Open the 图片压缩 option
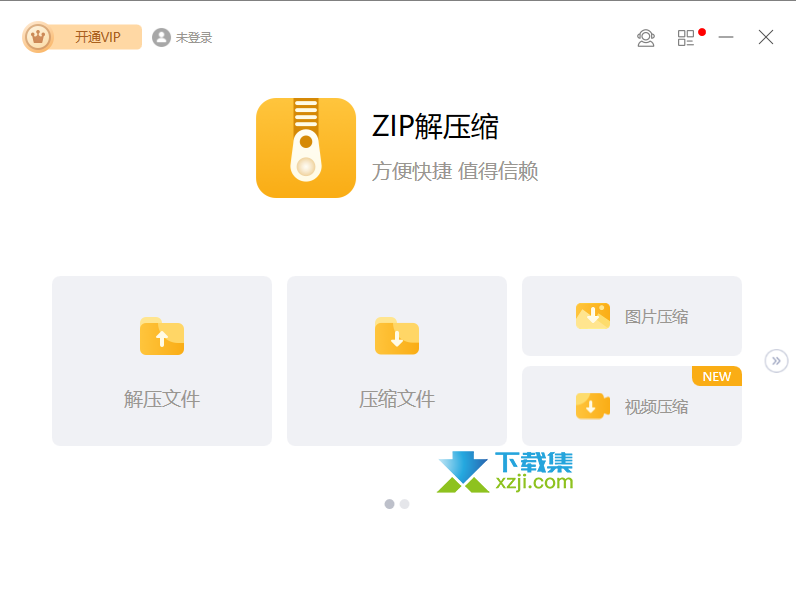This screenshot has height=598, width=796. click(632, 316)
